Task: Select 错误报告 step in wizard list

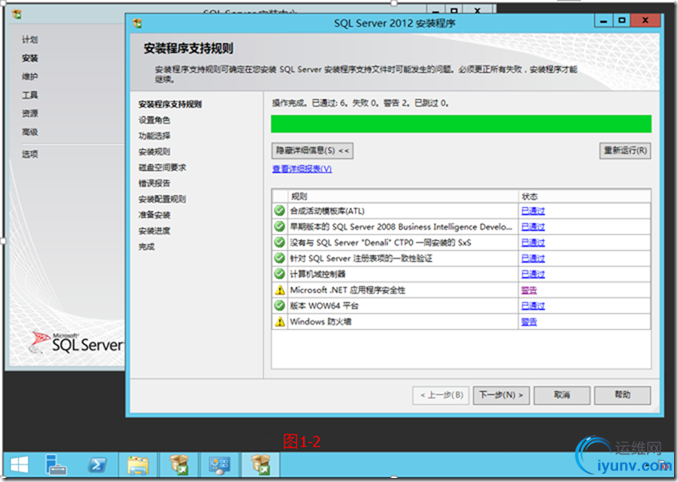Action: tap(154, 183)
